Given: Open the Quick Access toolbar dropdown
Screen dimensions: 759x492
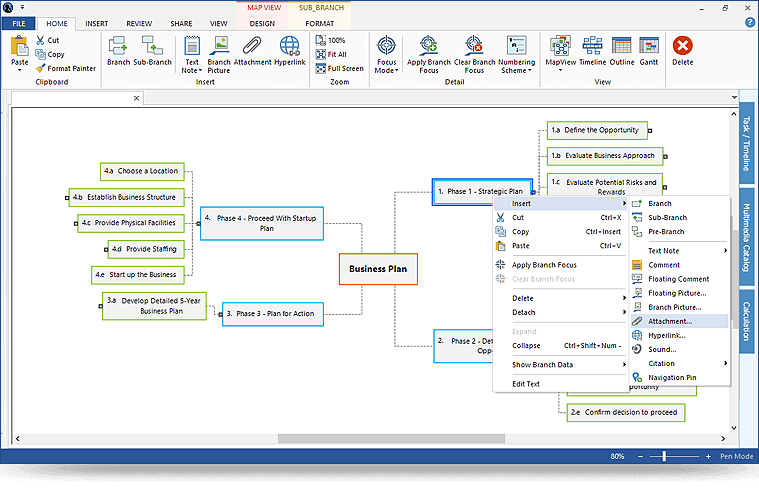Looking at the screenshot, I should click(22, 7).
